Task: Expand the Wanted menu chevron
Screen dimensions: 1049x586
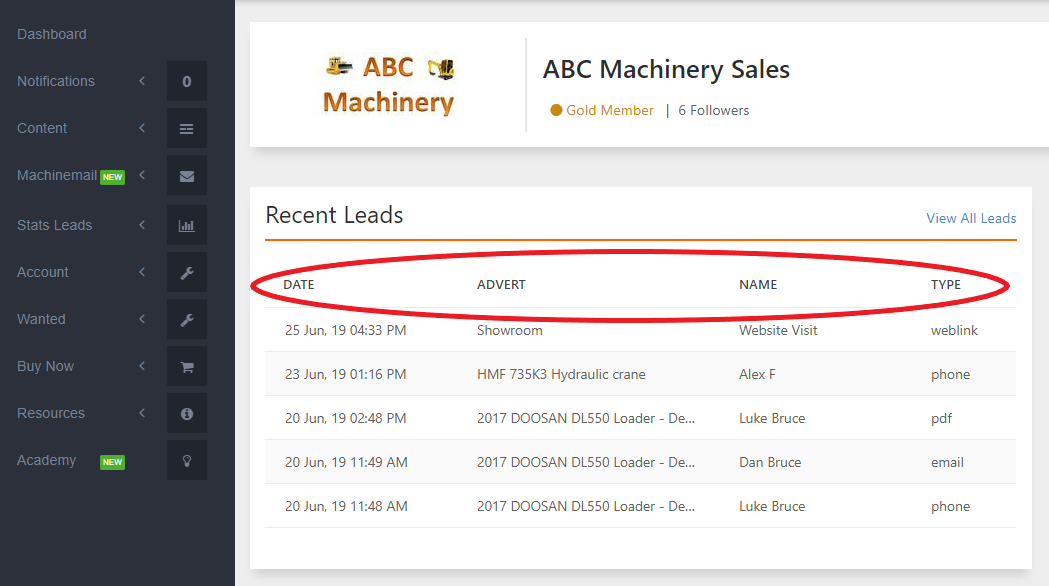Action: [x=142, y=319]
